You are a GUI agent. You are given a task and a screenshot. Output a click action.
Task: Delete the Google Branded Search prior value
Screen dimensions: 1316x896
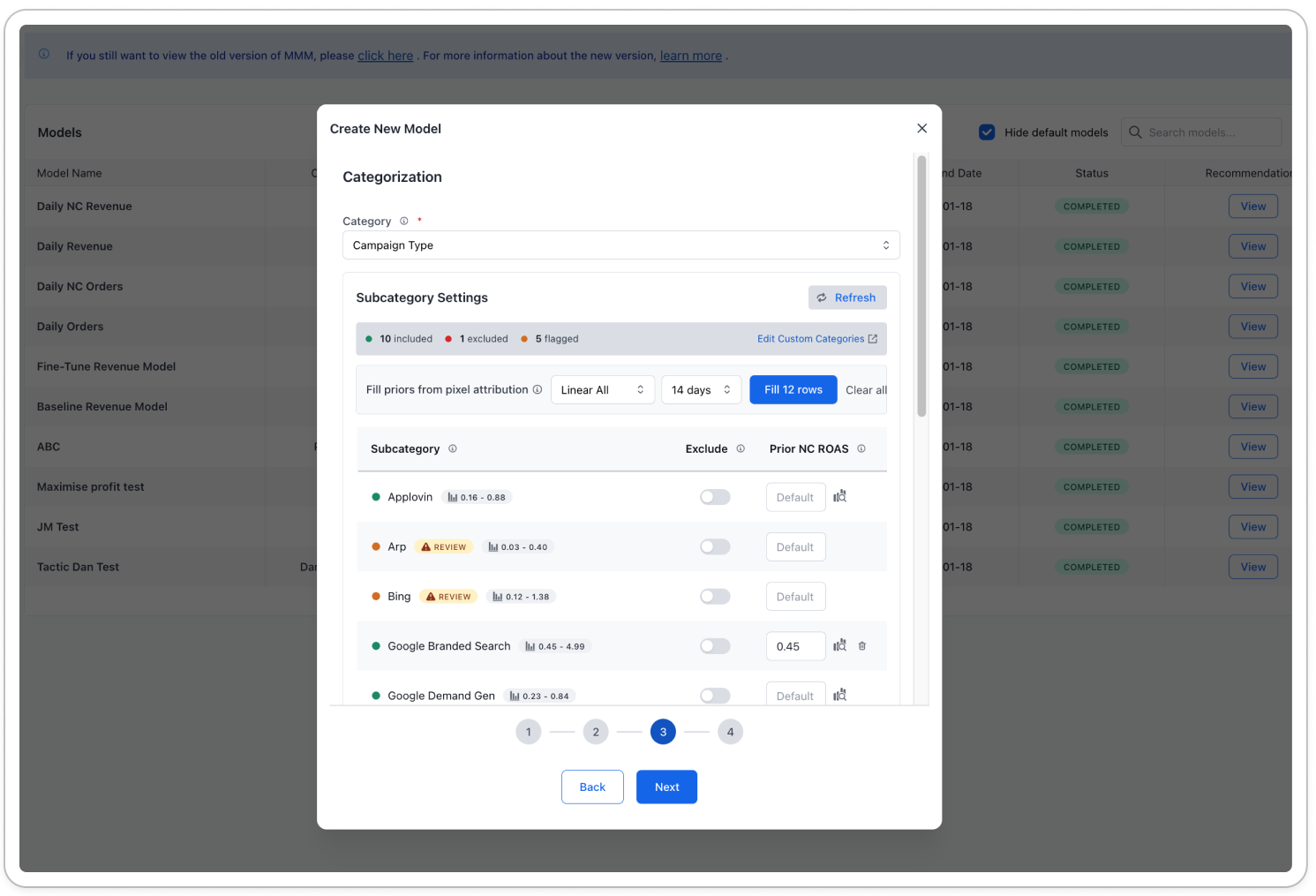coord(862,646)
